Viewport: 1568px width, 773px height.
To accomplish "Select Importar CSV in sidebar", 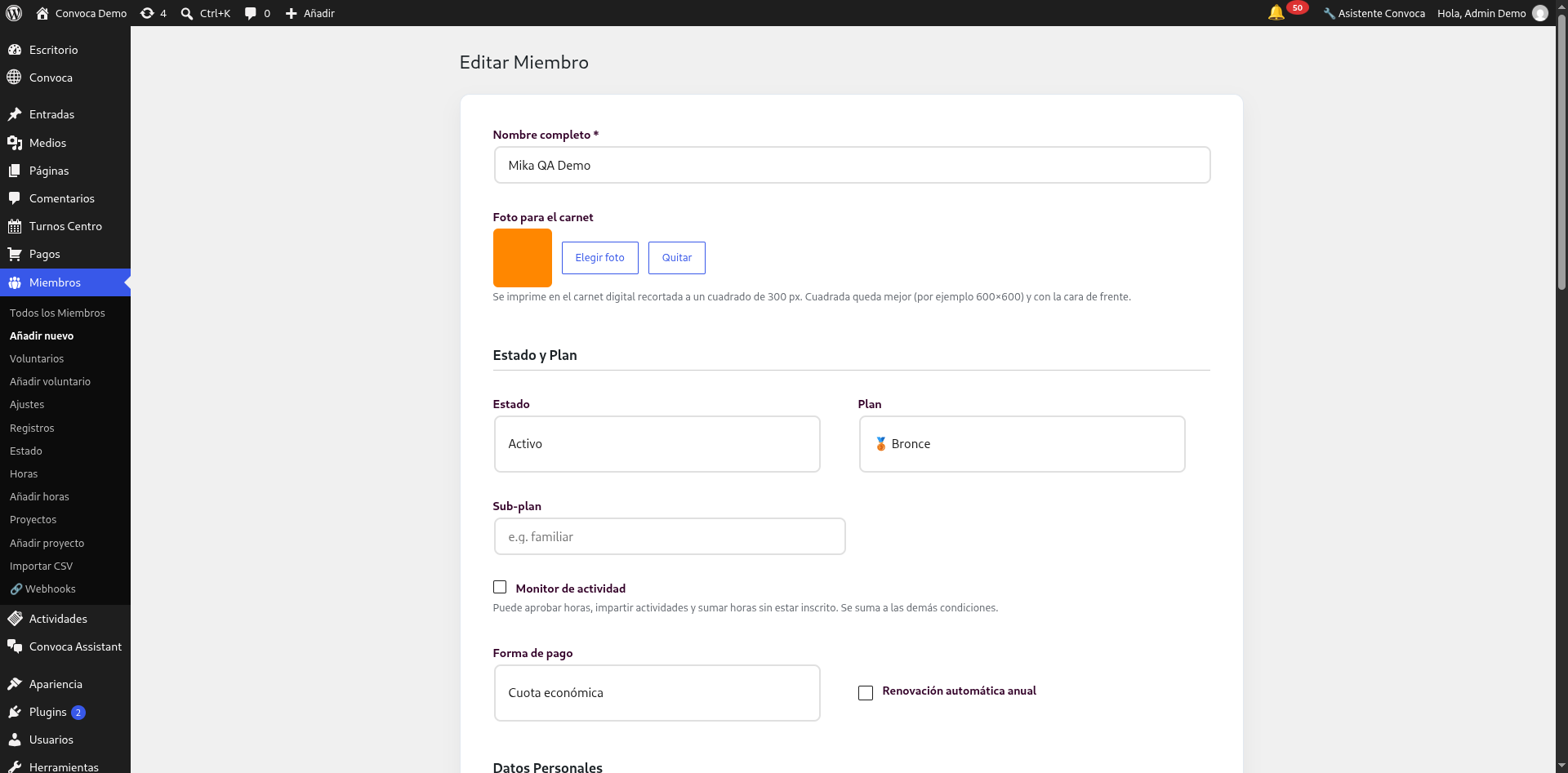I will click(x=41, y=566).
